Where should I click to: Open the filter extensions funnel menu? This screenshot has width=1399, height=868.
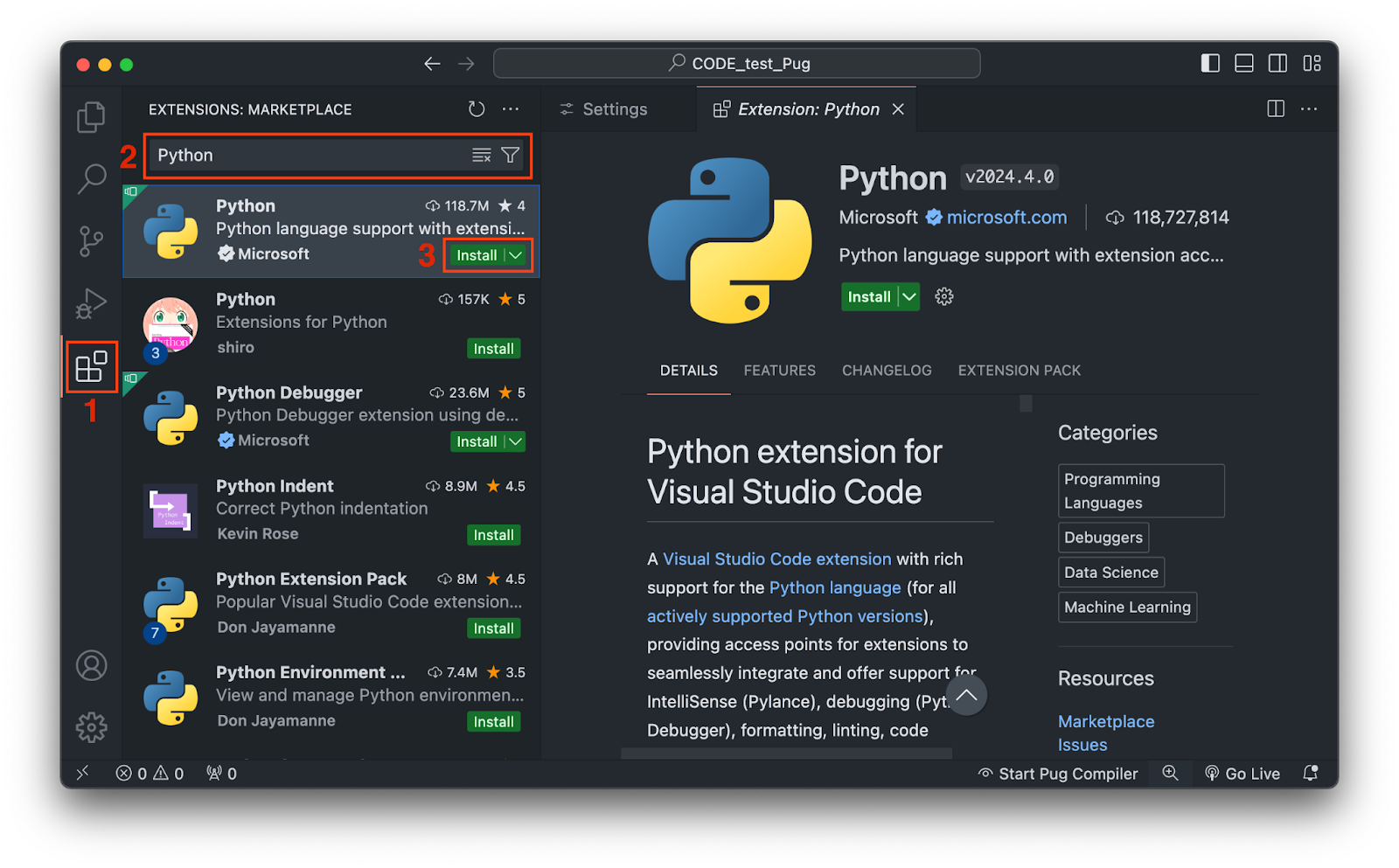click(510, 155)
